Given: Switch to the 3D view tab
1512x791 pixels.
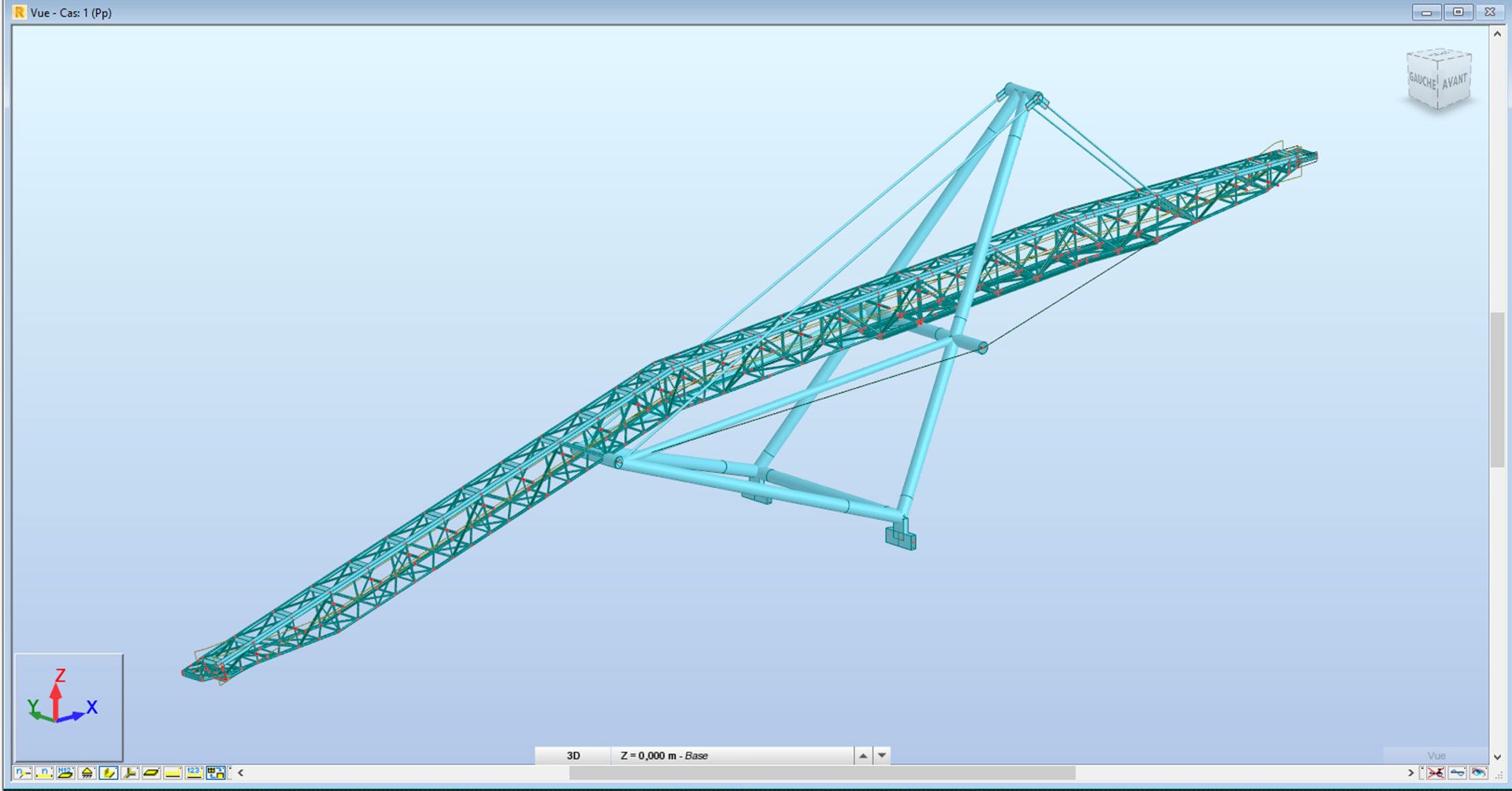Looking at the screenshot, I should pos(573,756).
